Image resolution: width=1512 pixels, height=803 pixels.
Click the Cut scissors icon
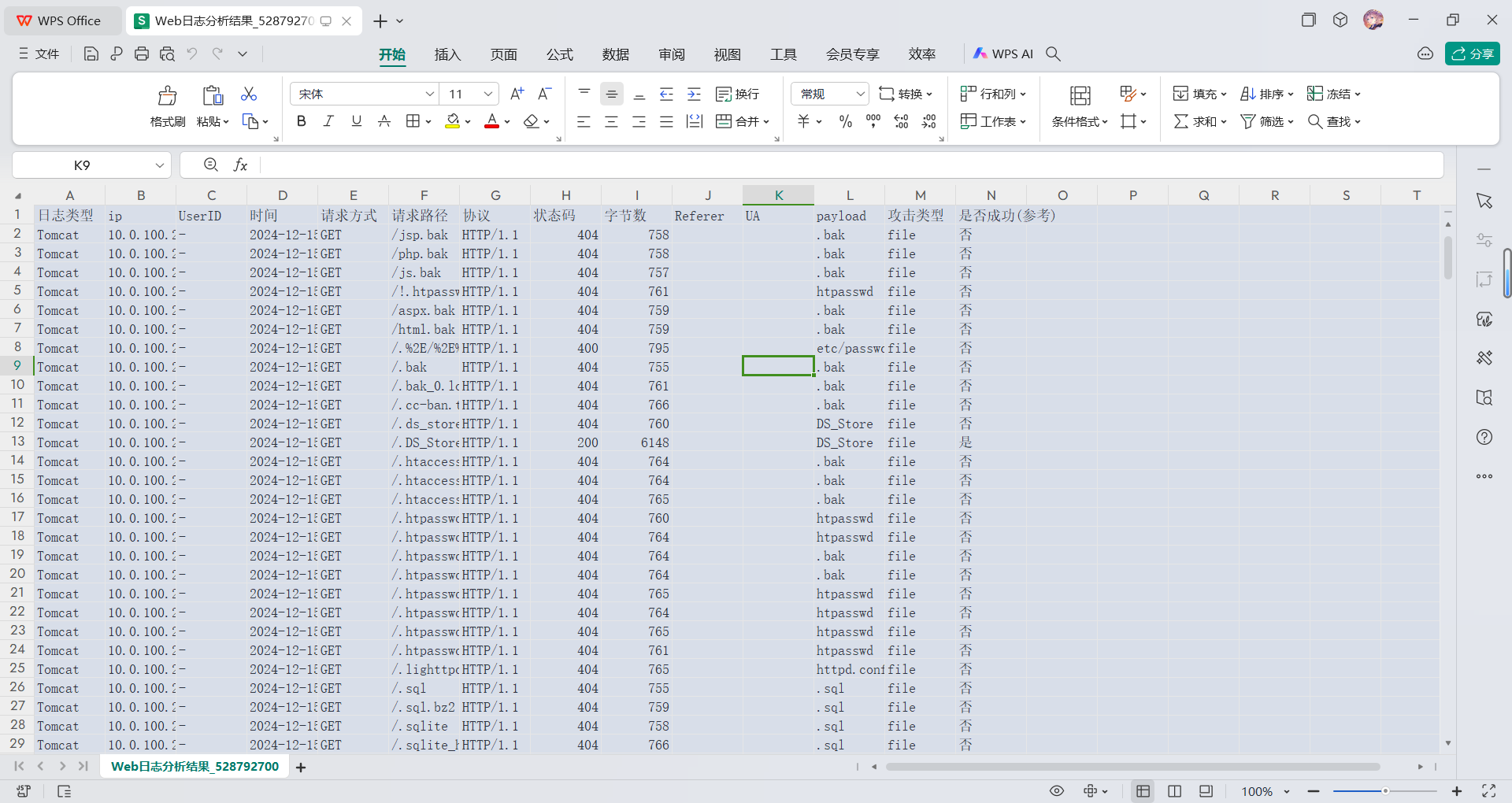tap(249, 94)
